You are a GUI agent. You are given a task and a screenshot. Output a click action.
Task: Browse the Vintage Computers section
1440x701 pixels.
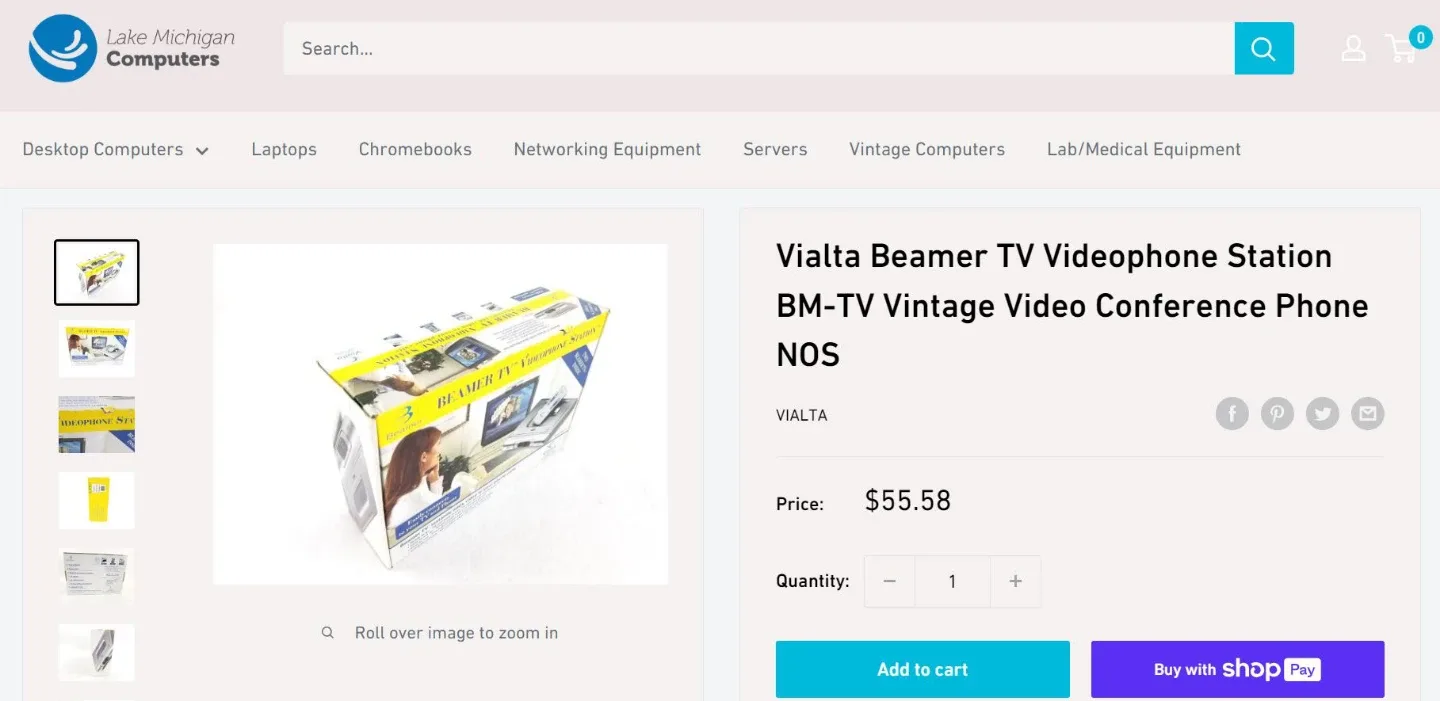coord(926,149)
